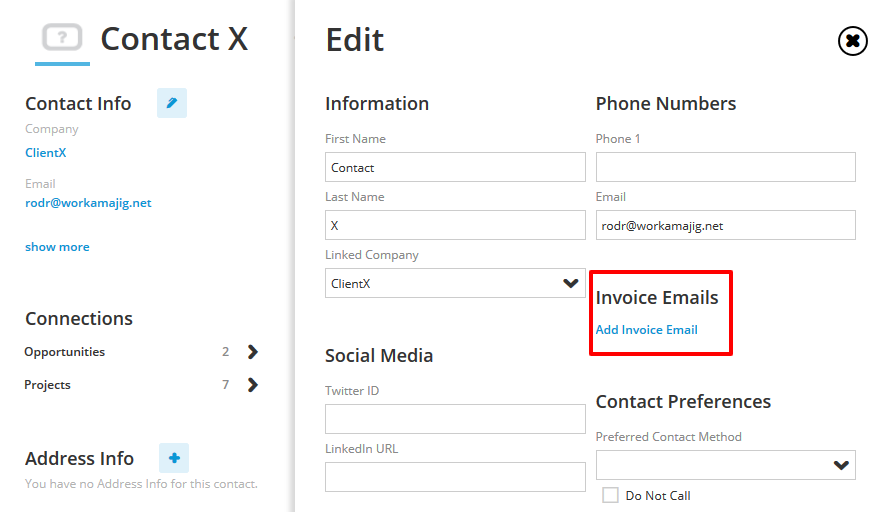Open the ClientX company link
871x512 pixels.
[46, 153]
